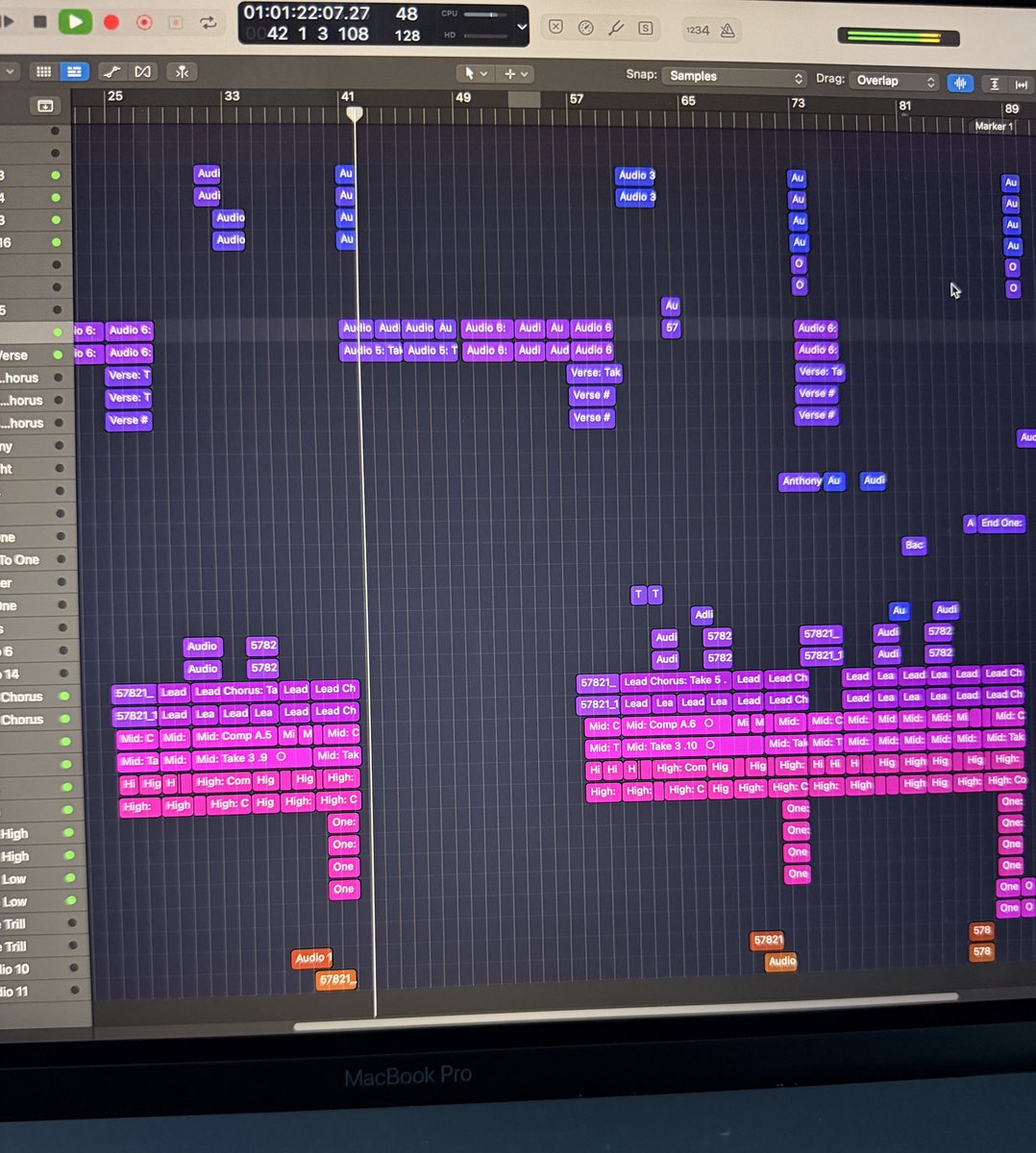
Task: Select the Adli region
Action: coord(703,614)
